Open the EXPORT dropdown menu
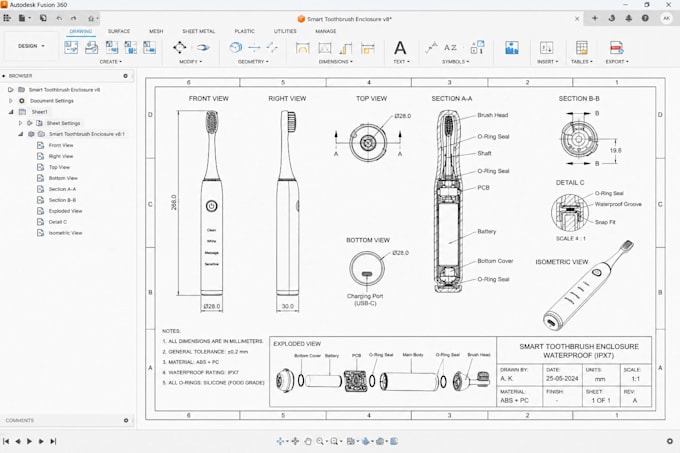Screen dimensions: 680x453 (617, 62)
